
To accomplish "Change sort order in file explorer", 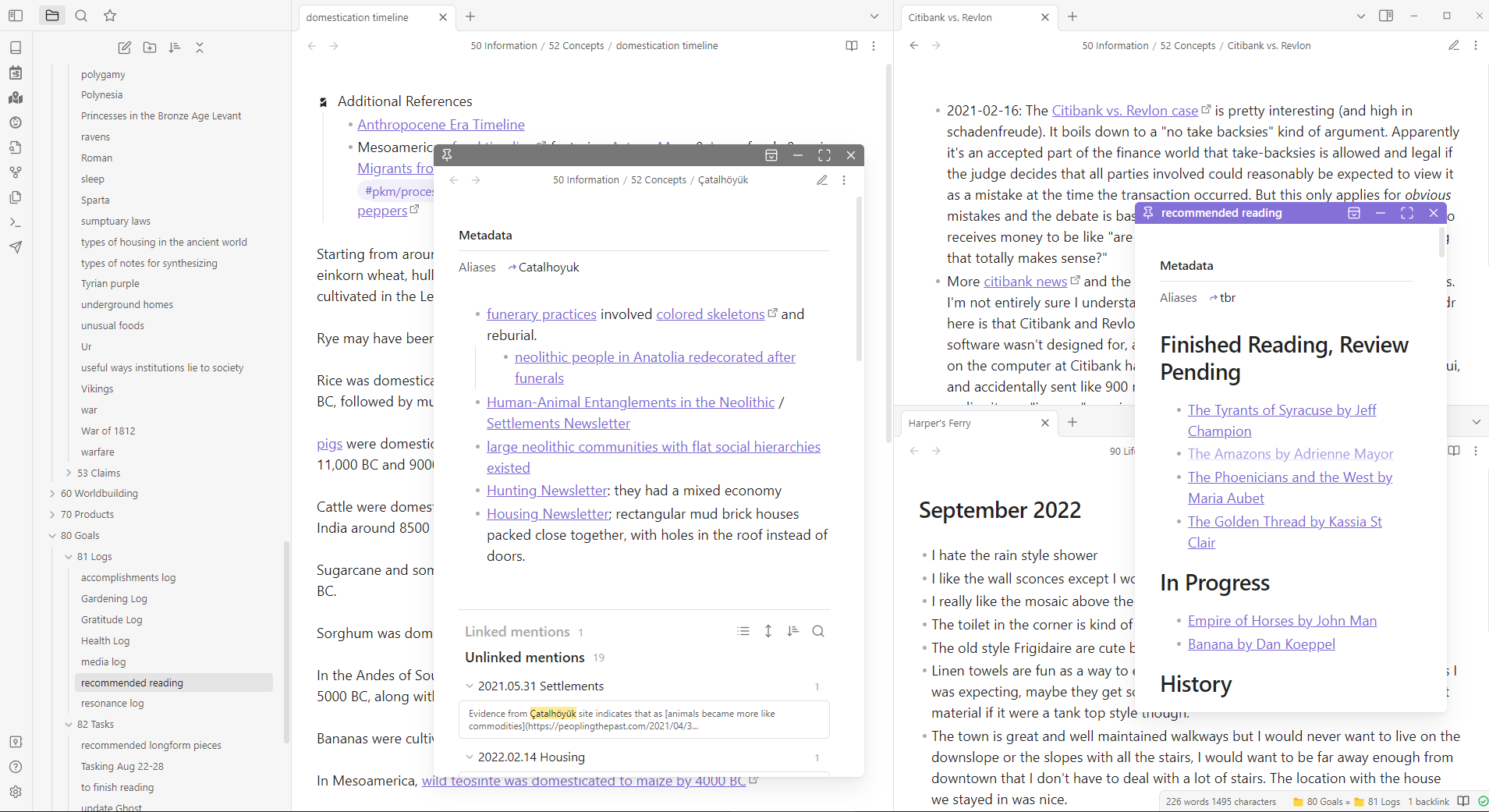I will pyautogui.click(x=175, y=48).
